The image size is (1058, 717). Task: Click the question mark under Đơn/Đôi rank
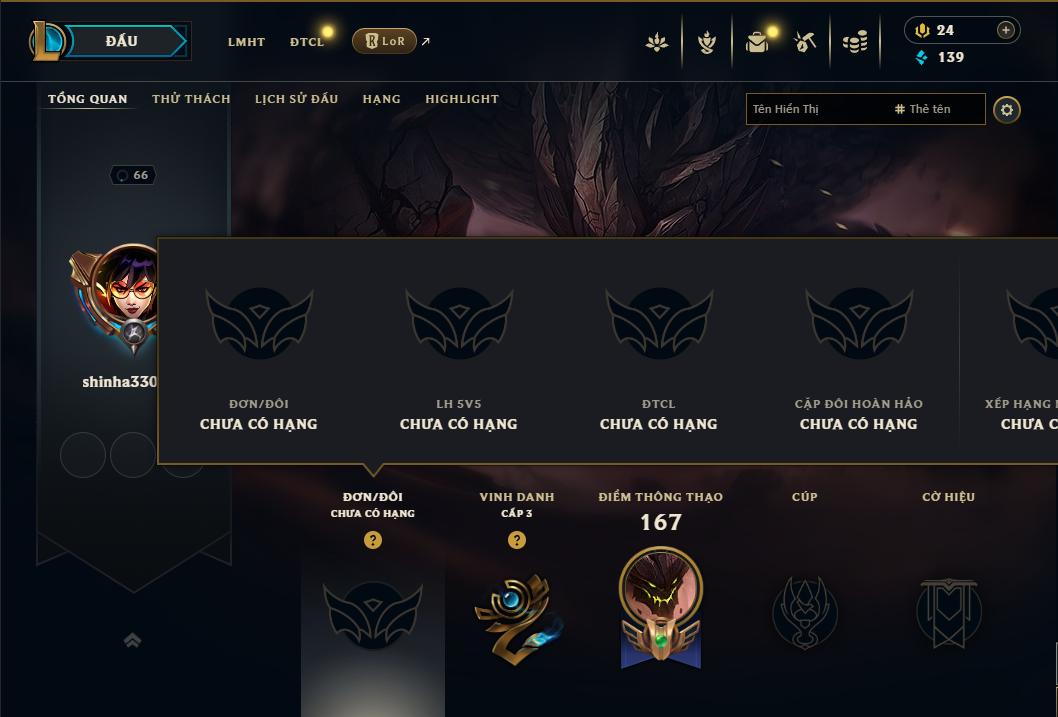pyautogui.click(x=372, y=540)
